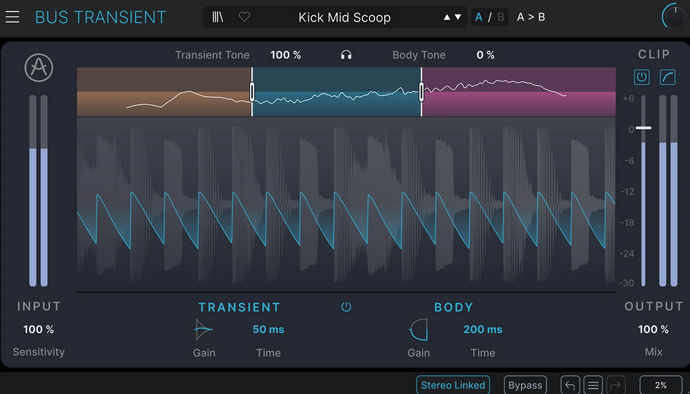Select the Input Sensitivity 100 % value

click(39, 329)
